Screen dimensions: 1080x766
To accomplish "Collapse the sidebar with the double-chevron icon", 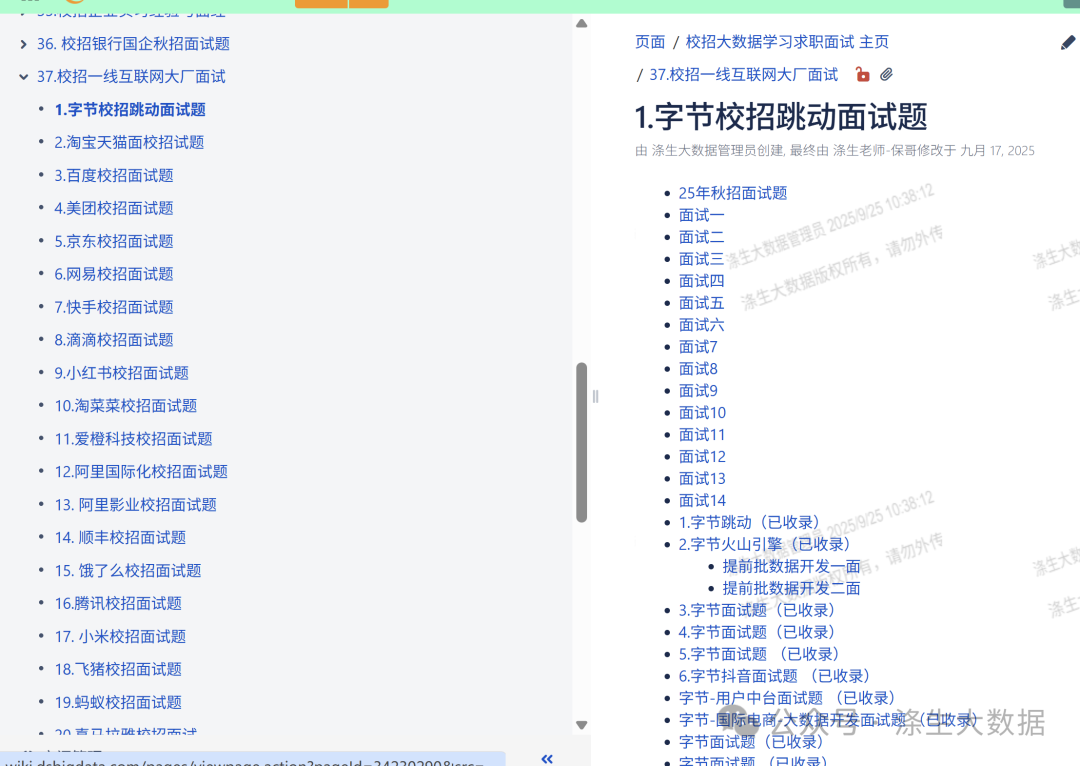I will pyautogui.click(x=546, y=759).
